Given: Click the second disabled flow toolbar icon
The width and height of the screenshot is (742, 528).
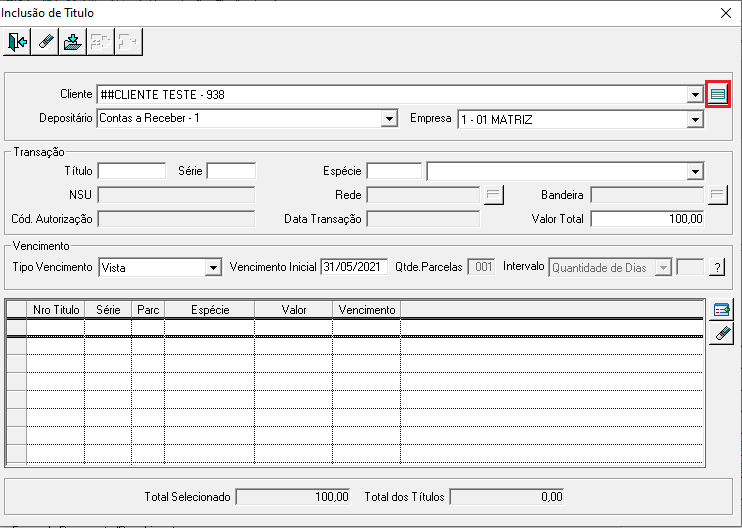Looking at the screenshot, I should pyautogui.click(x=128, y=42).
